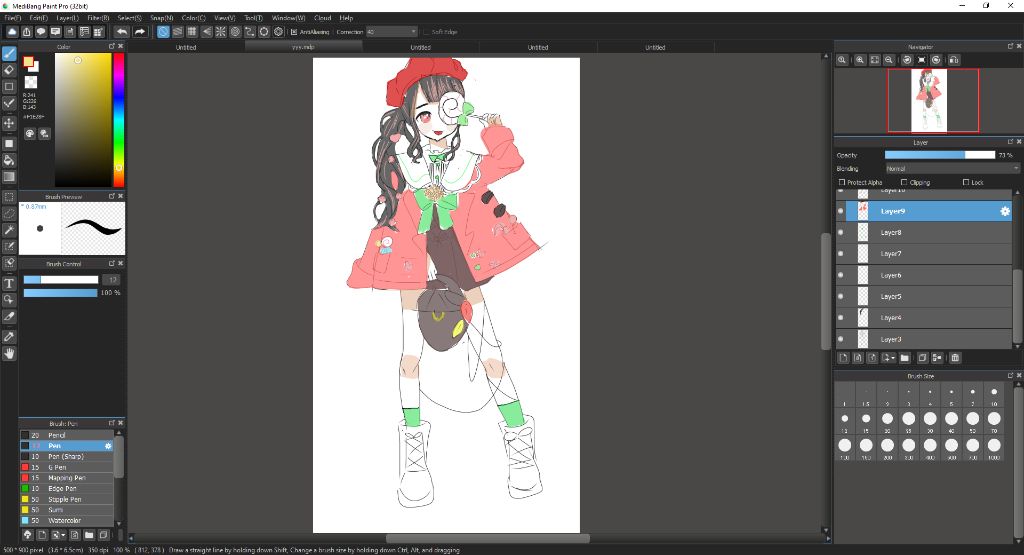
Task: Click the cloud icon in top toolbar
Action: click(12, 31)
